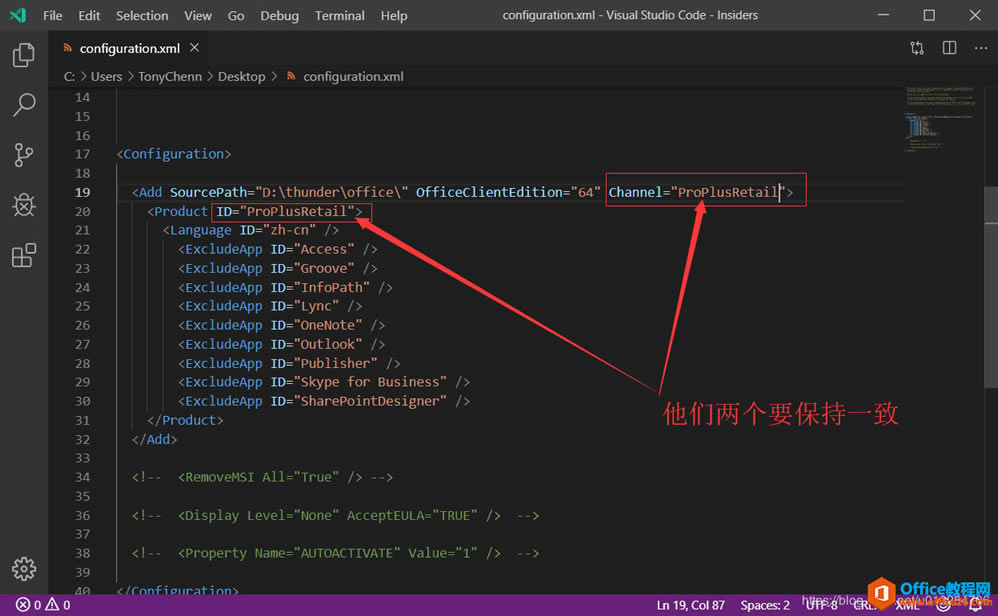Click Ln 19, Col 87 status item
The image size is (998, 616).
coord(691,605)
